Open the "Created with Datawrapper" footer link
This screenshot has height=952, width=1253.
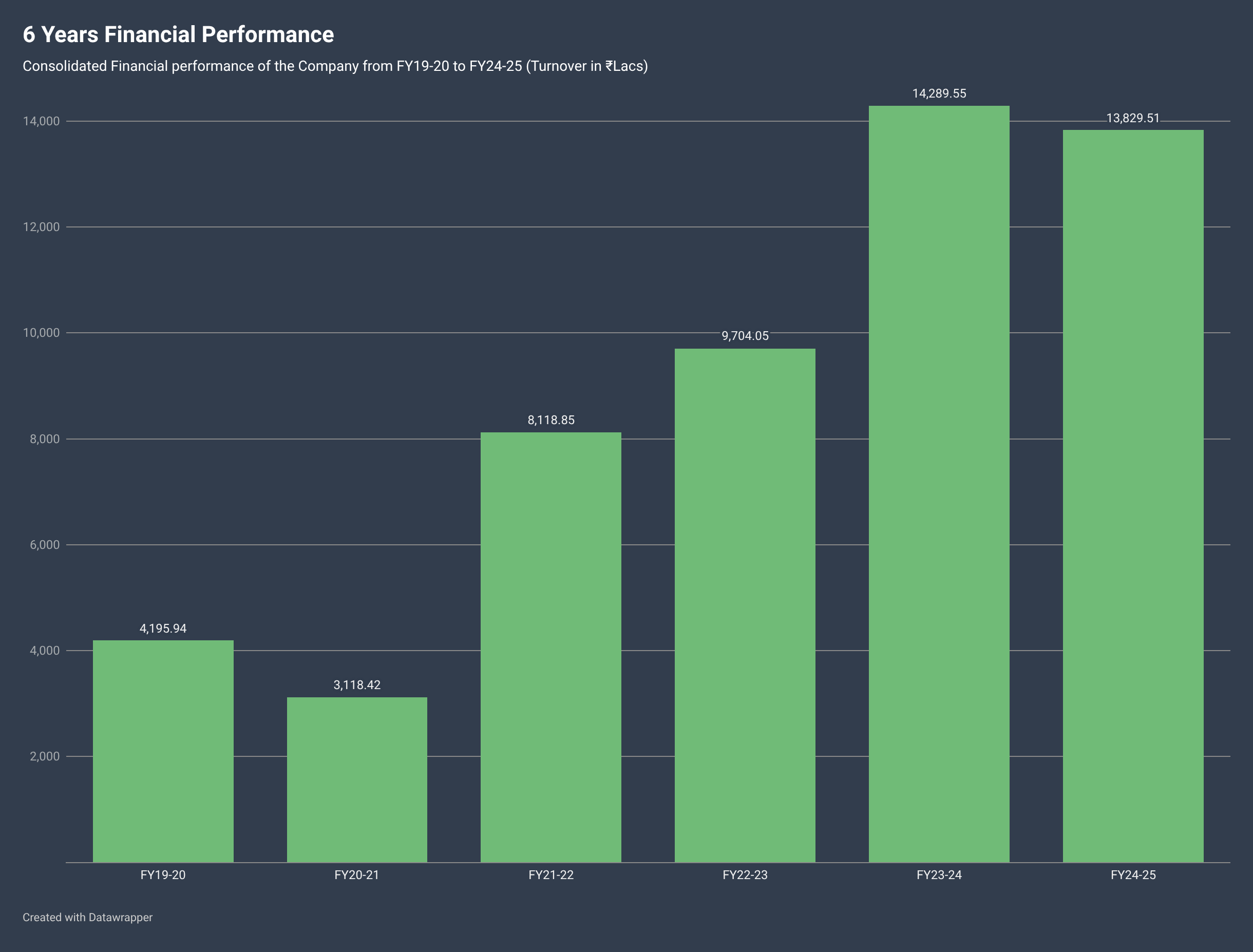(x=87, y=918)
